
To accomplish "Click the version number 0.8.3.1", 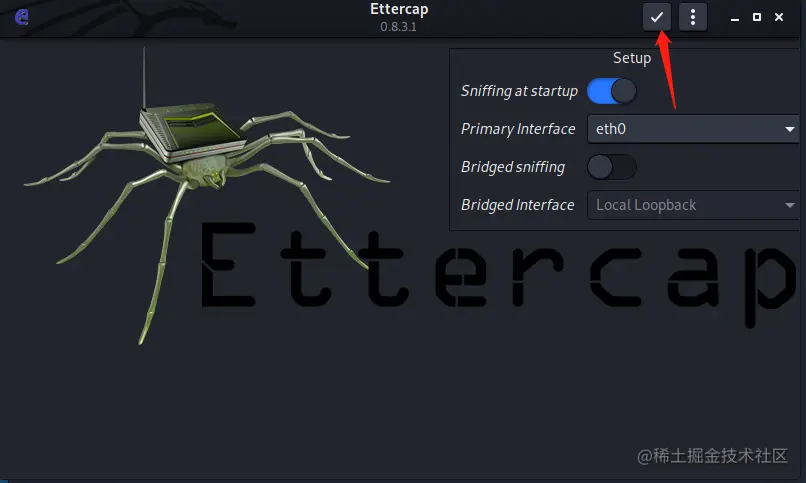I will tap(398, 27).
